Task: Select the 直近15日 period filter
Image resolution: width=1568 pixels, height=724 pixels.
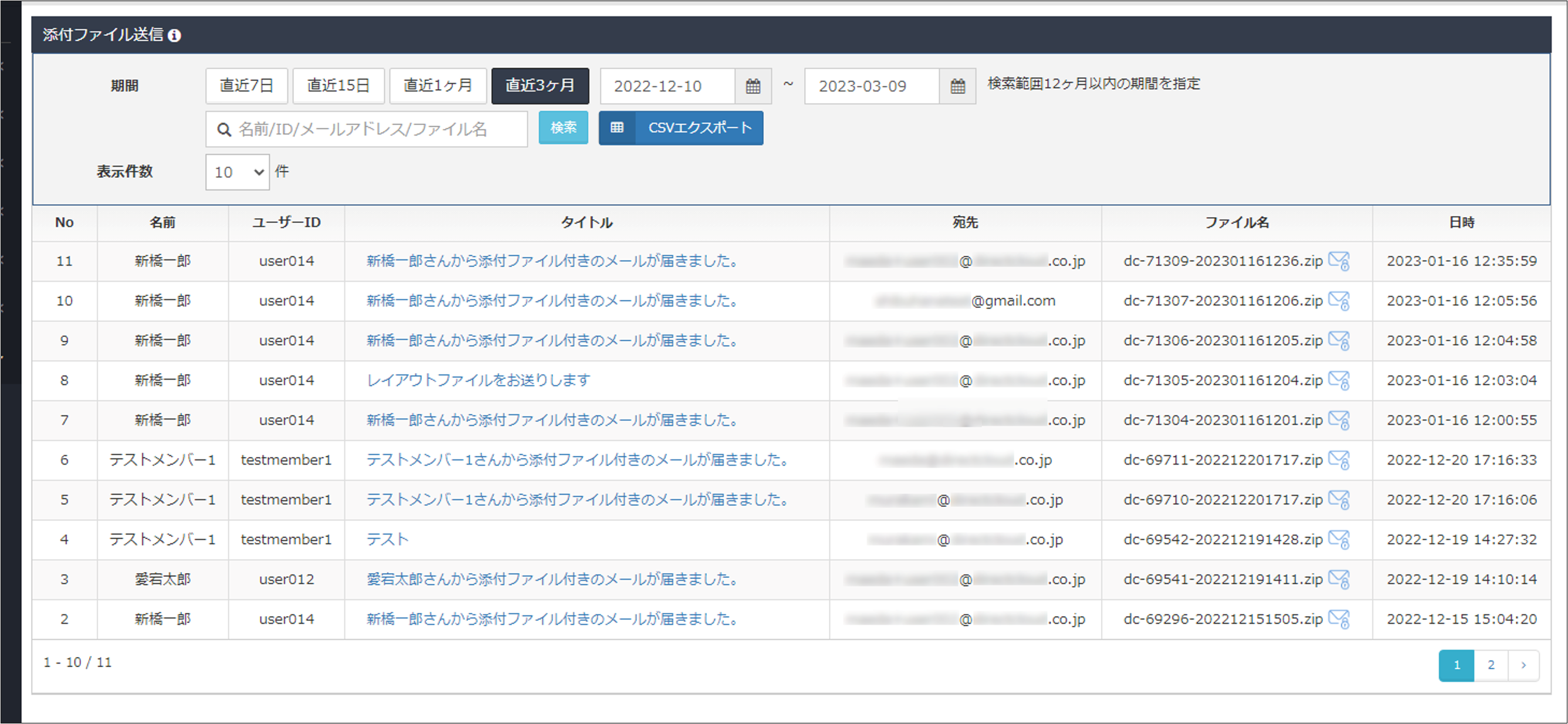Action: [x=338, y=86]
